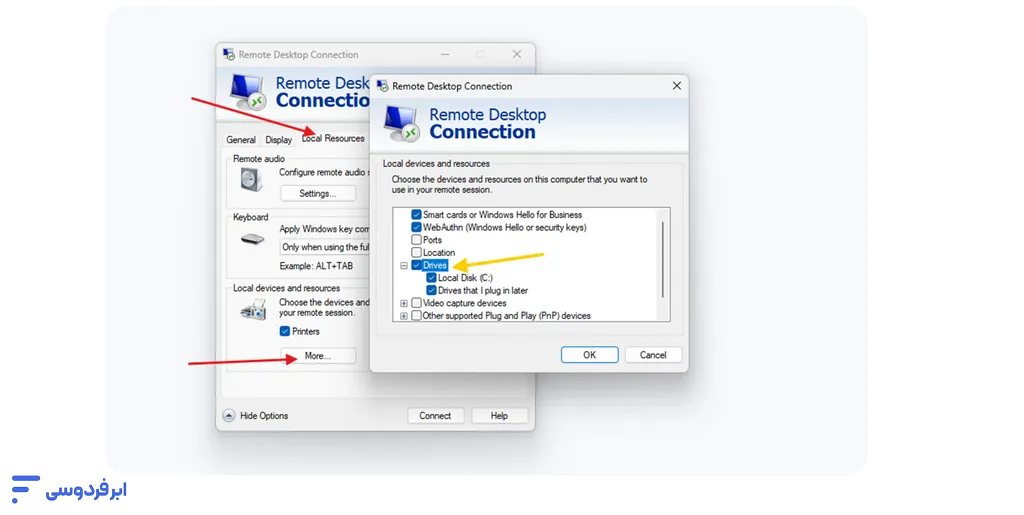Screen dimensions: 1024x515
Task: Click the Connect button
Action: click(435, 415)
